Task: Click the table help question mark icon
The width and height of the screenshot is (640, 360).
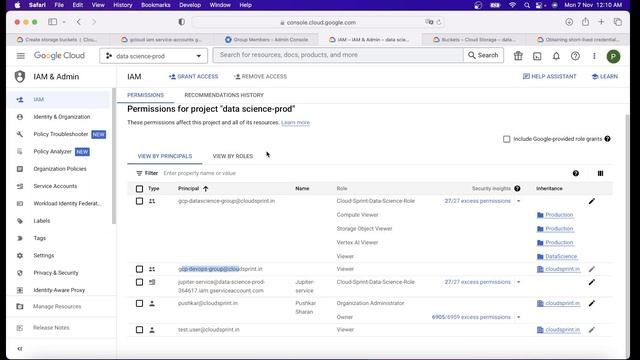Action: tap(576, 173)
